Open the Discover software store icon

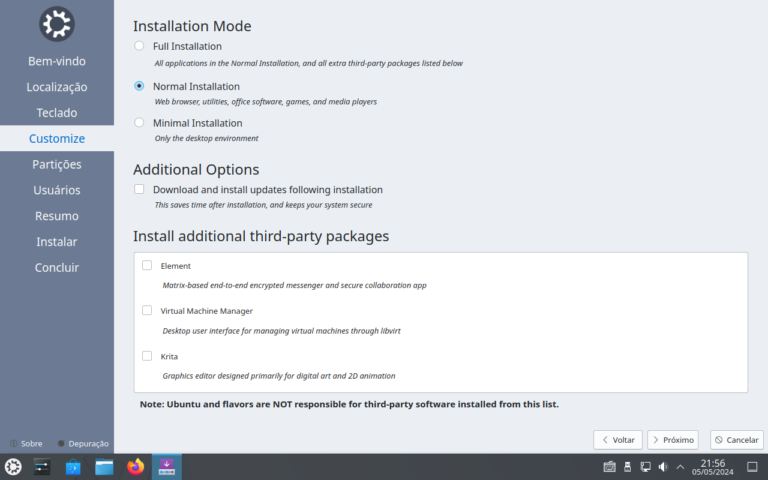pyautogui.click(x=74, y=467)
